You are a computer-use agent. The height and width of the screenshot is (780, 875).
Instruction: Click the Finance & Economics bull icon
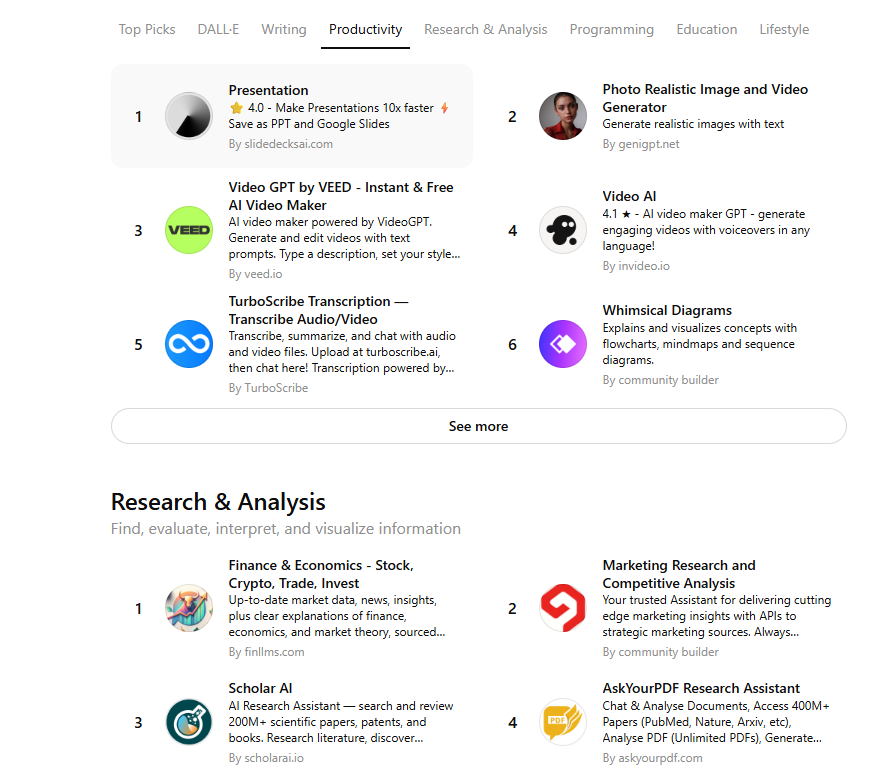point(189,608)
